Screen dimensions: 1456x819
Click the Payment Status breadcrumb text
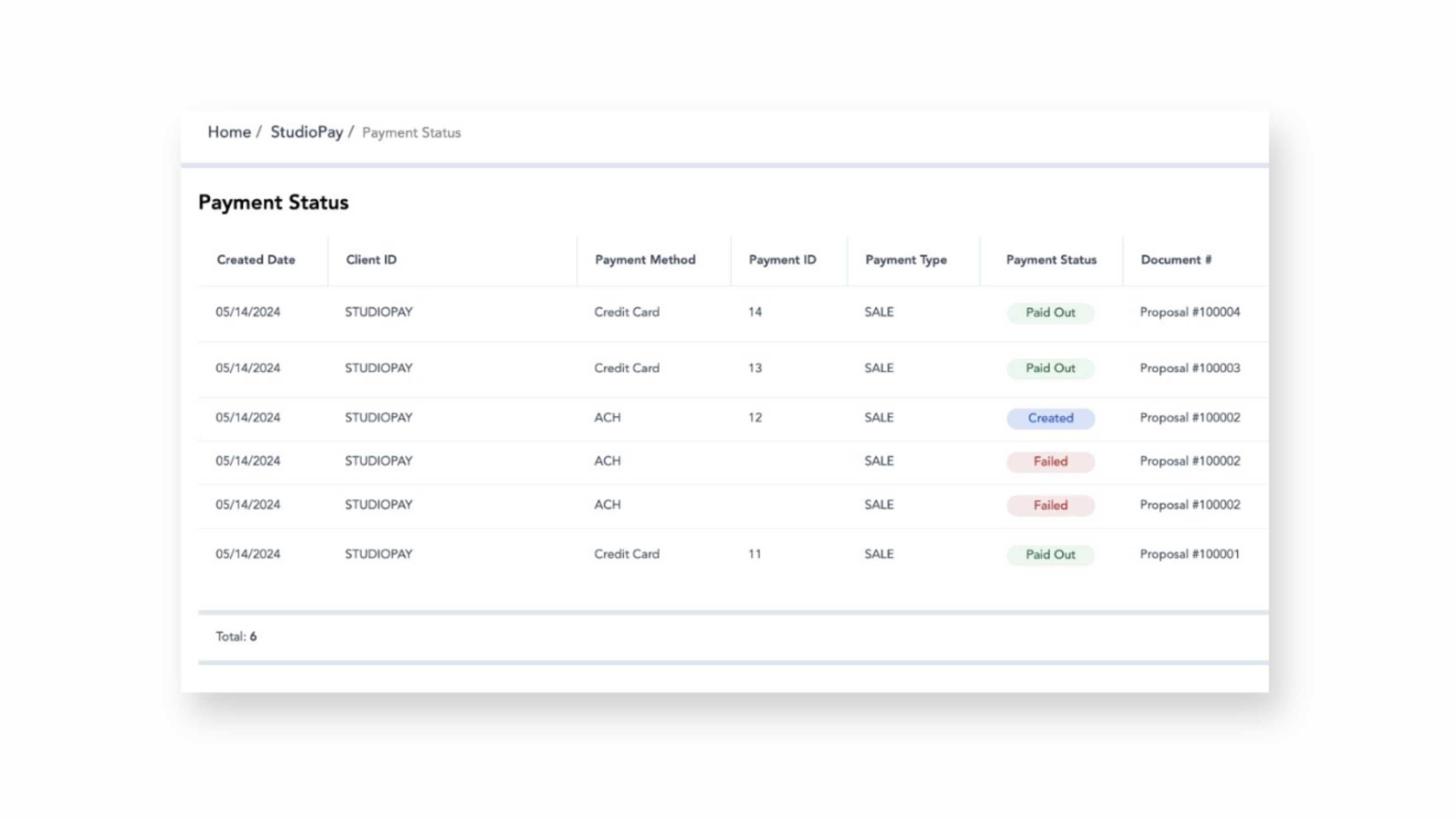(411, 133)
